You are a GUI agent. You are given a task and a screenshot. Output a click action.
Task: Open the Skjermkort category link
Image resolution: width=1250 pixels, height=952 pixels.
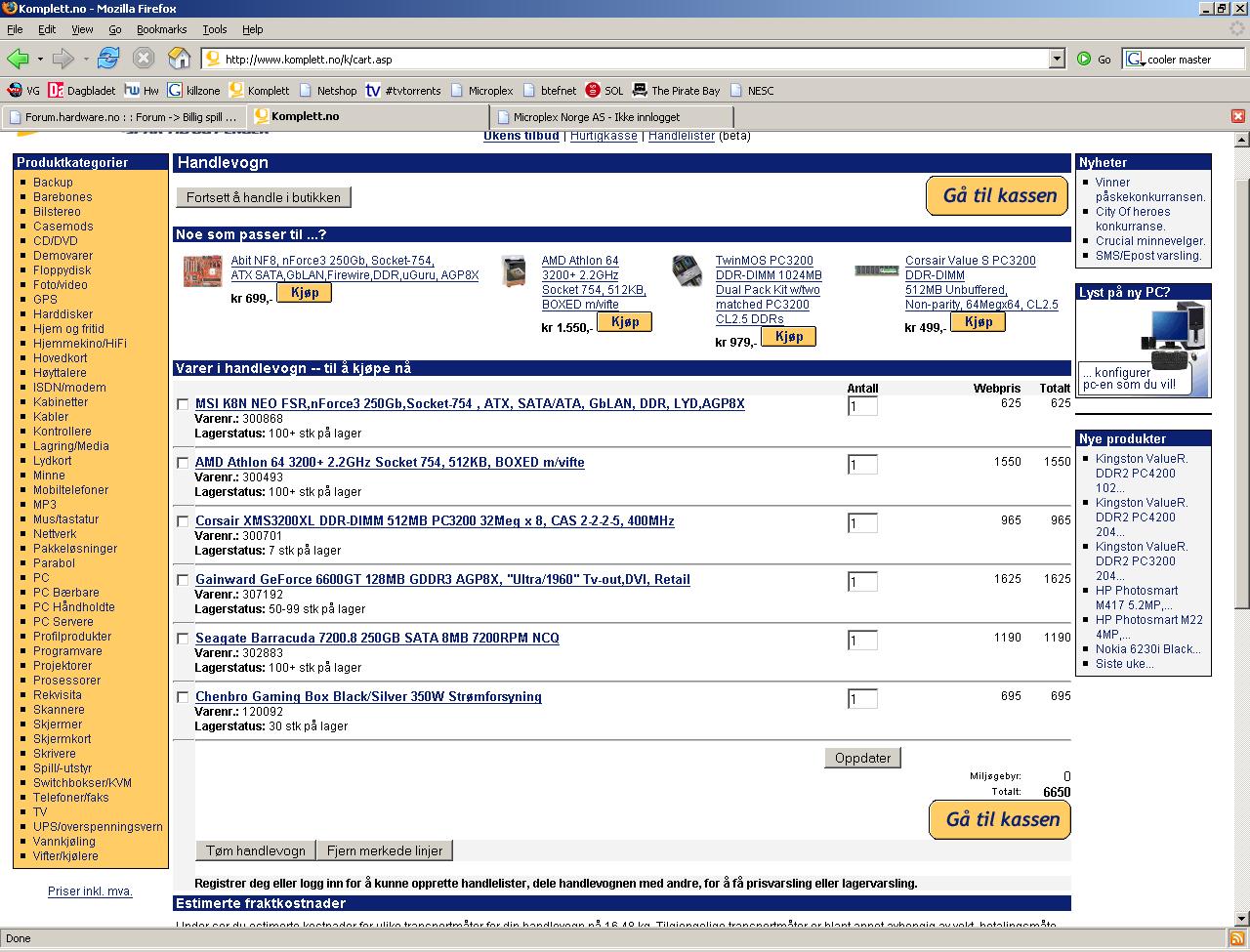click(62, 739)
